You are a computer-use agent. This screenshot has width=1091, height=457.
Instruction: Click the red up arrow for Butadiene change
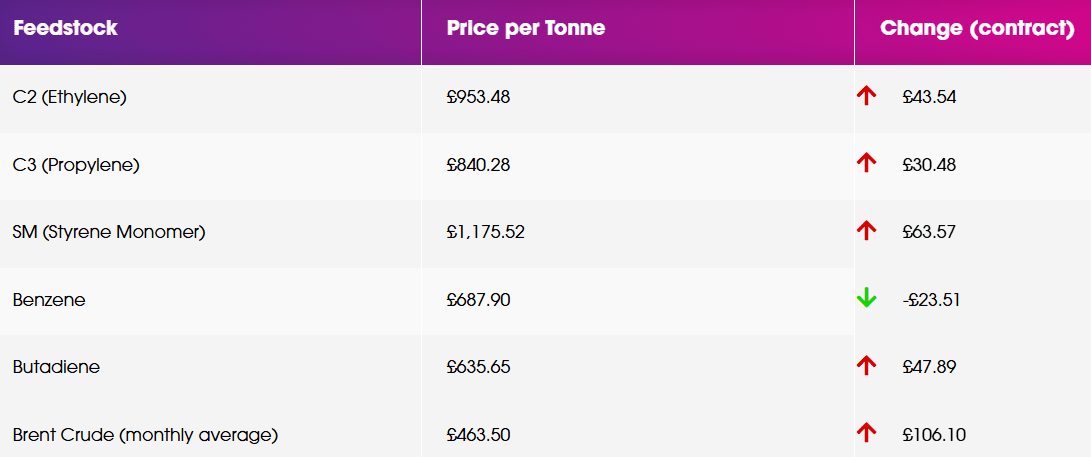(x=866, y=366)
